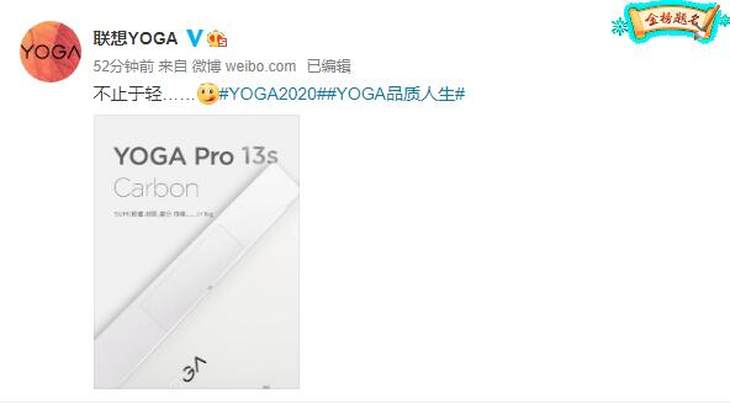Click the blue V verified badge
730x404 pixels.
click(x=195, y=38)
